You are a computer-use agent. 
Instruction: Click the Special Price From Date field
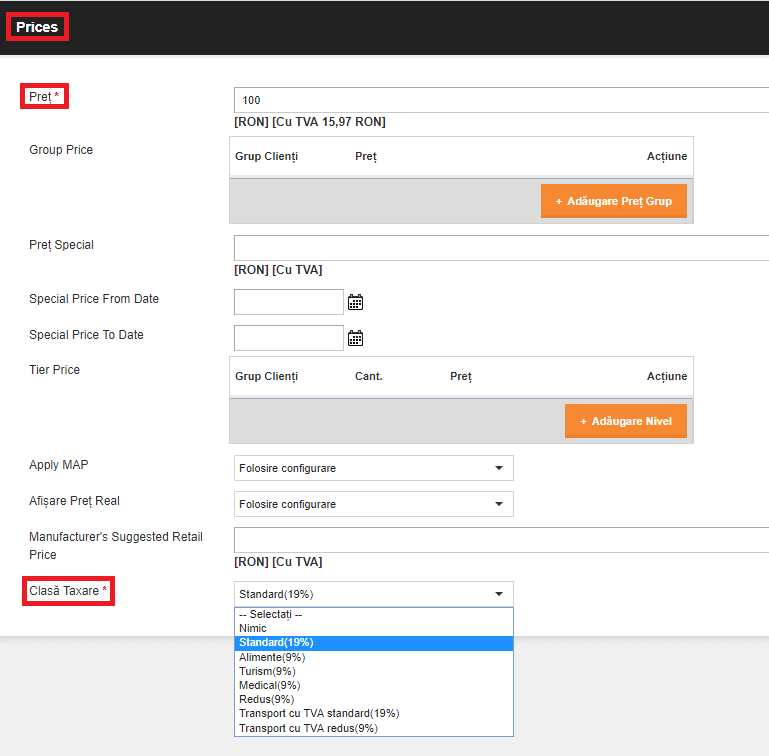pos(289,302)
